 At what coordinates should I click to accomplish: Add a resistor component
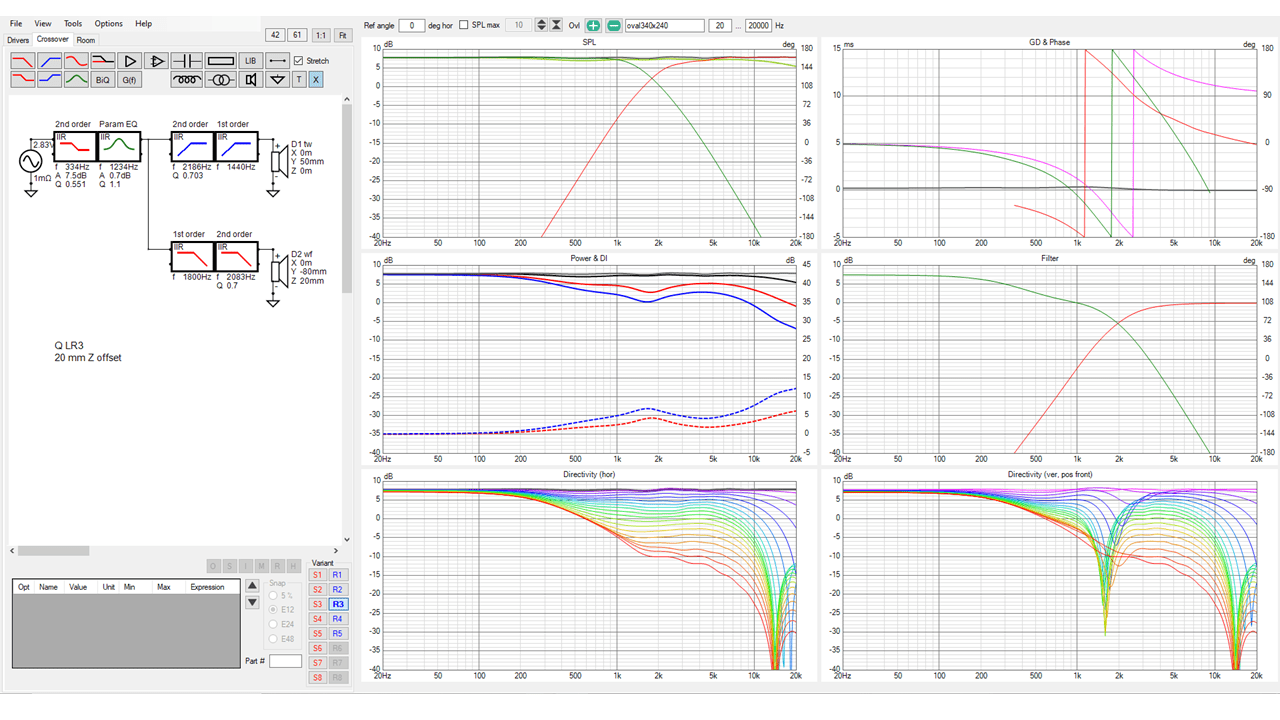[221, 61]
